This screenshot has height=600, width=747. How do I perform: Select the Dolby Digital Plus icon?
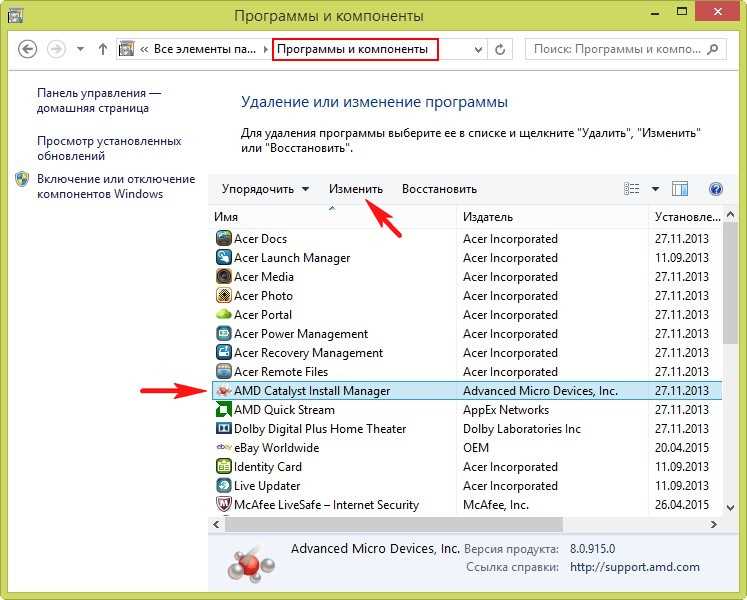click(x=223, y=428)
